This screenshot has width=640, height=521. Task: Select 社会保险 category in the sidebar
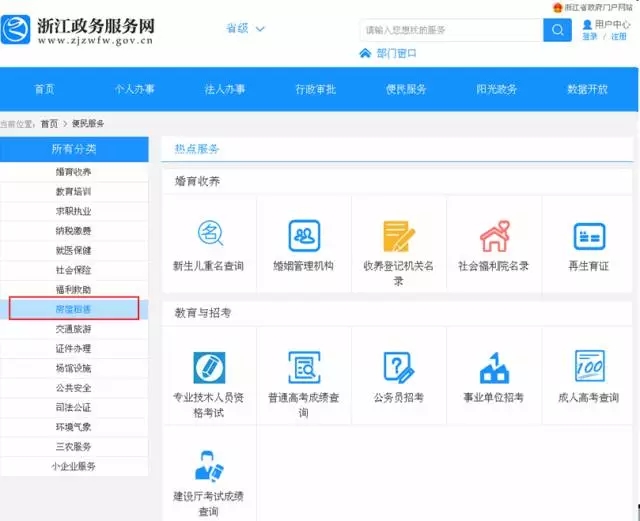click(73, 270)
